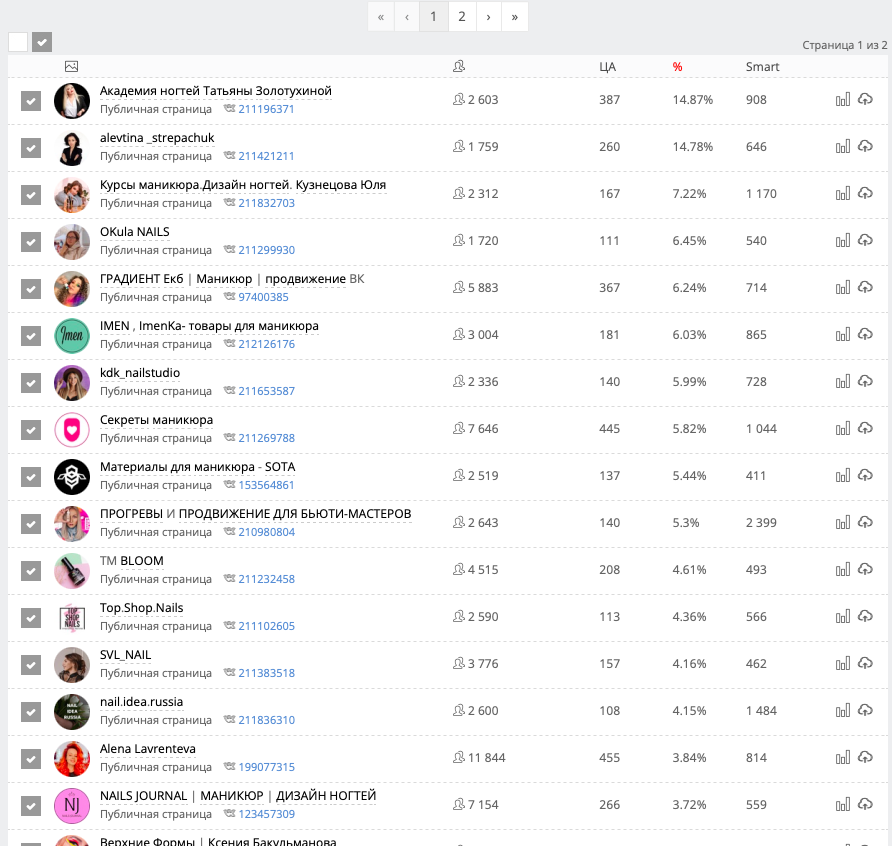Go to next page with single arrow
Image resolution: width=892 pixels, height=846 pixels.
coord(488,17)
